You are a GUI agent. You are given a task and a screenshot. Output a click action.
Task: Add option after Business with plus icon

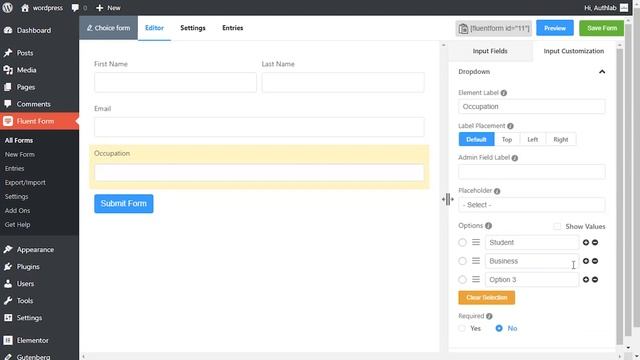pyautogui.click(x=586, y=261)
